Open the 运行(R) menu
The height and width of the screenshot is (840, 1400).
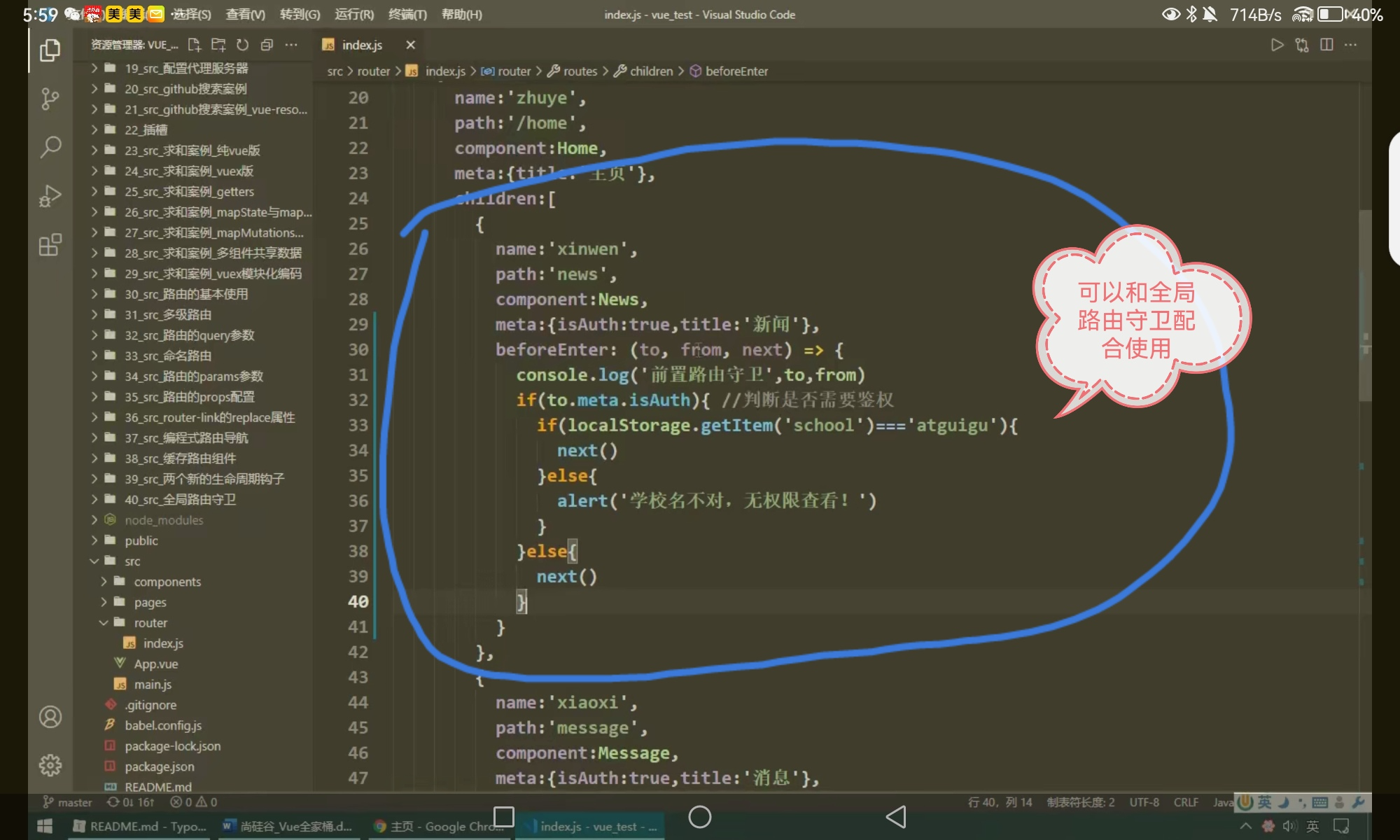tap(354, 14)
